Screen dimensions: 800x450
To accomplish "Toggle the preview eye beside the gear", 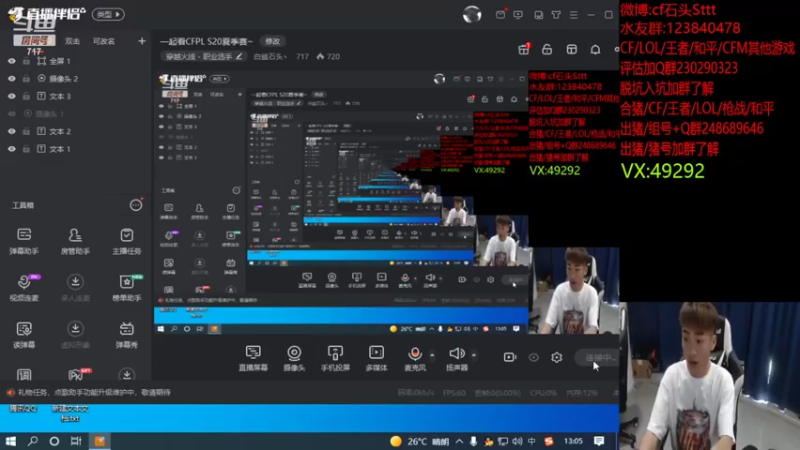I will [x=534, y=357].
